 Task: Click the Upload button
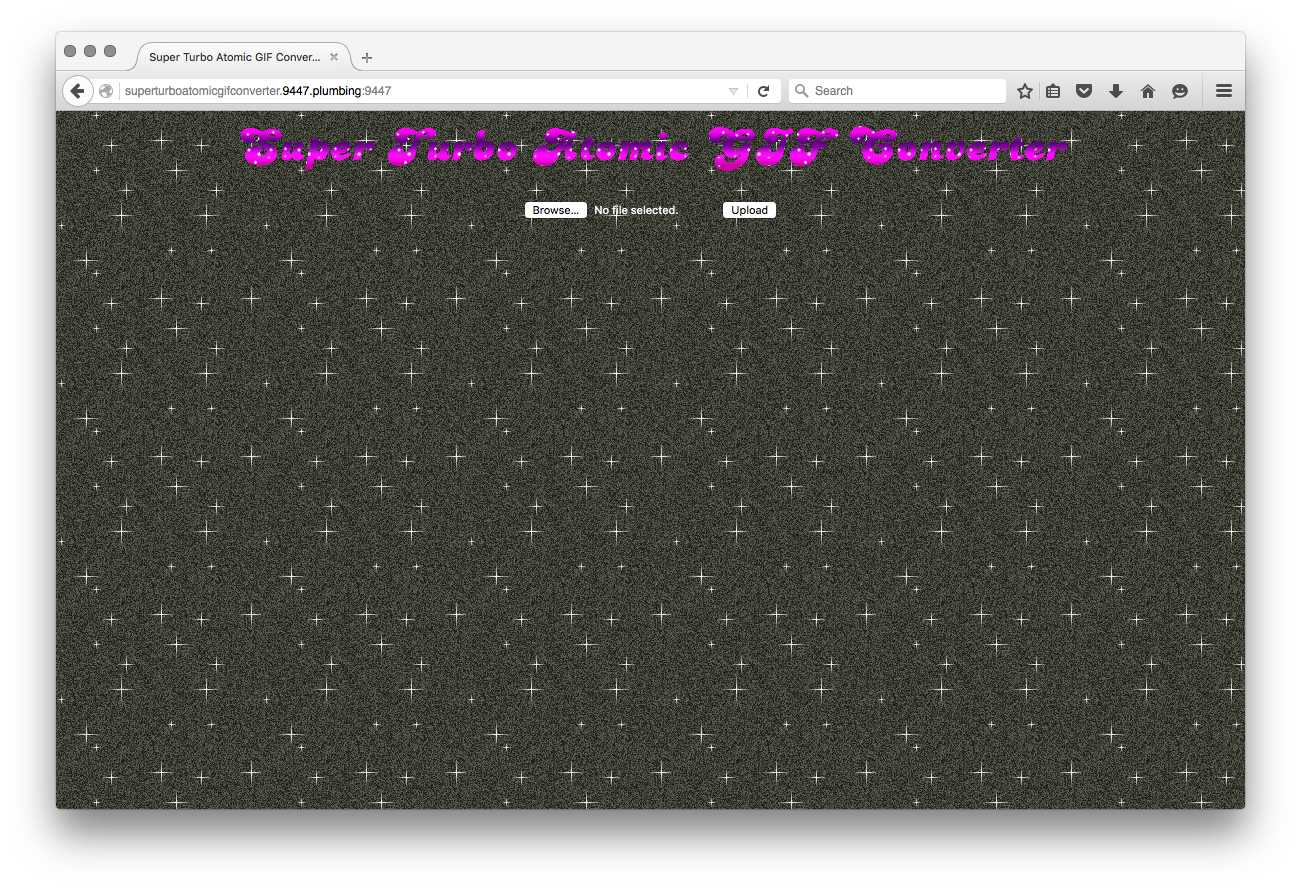pos(749,210)
